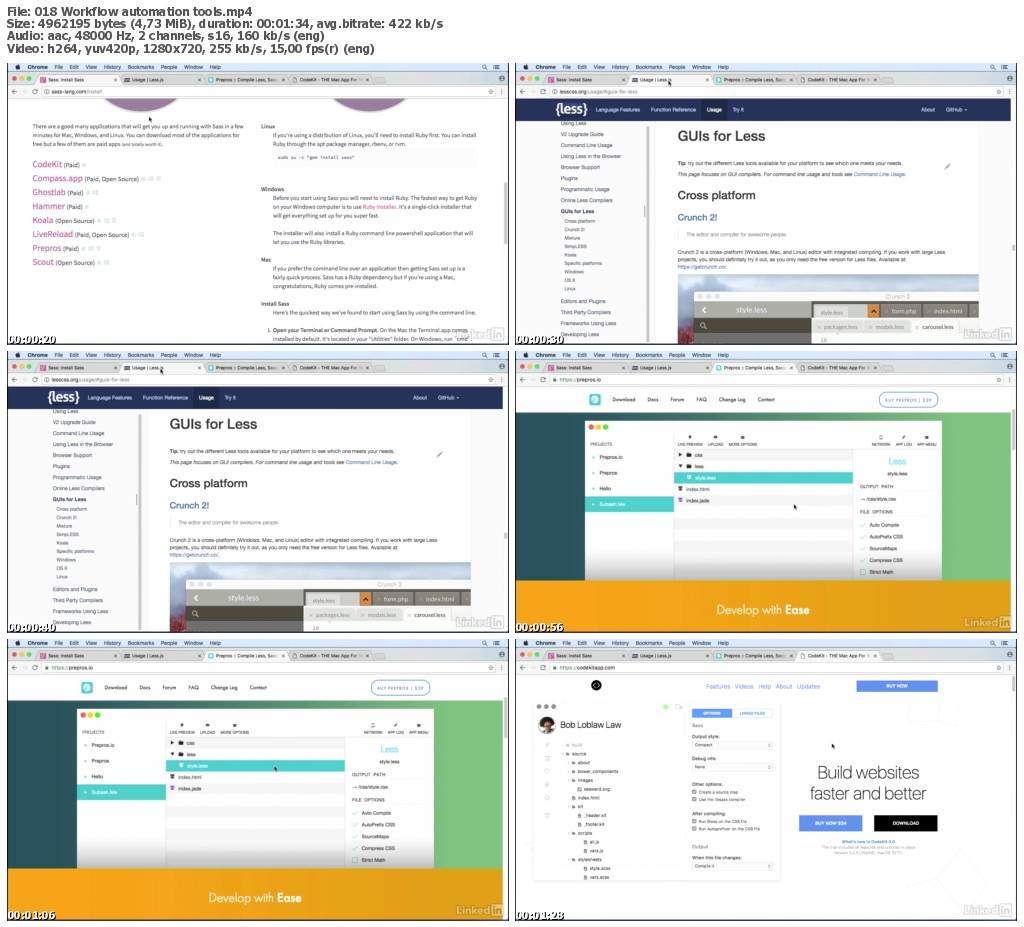Open the Debug info 'None' dropdown

[732, 767]
